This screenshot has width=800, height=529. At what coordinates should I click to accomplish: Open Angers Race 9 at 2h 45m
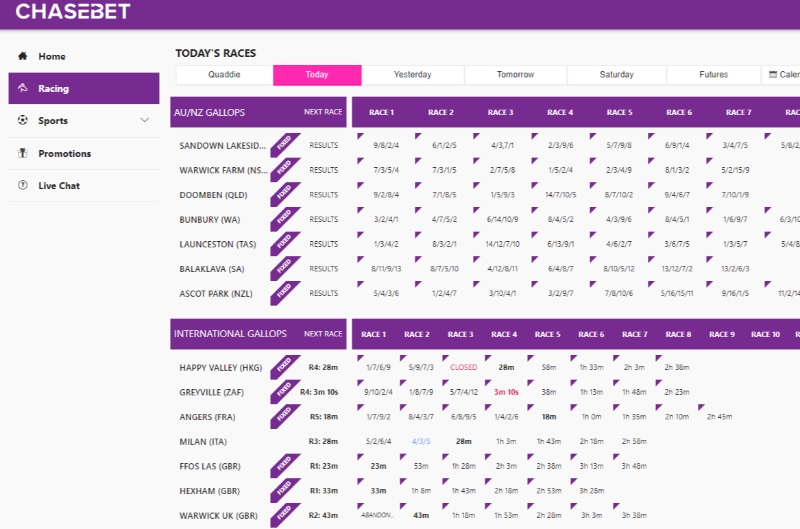[x=719, y=417]
